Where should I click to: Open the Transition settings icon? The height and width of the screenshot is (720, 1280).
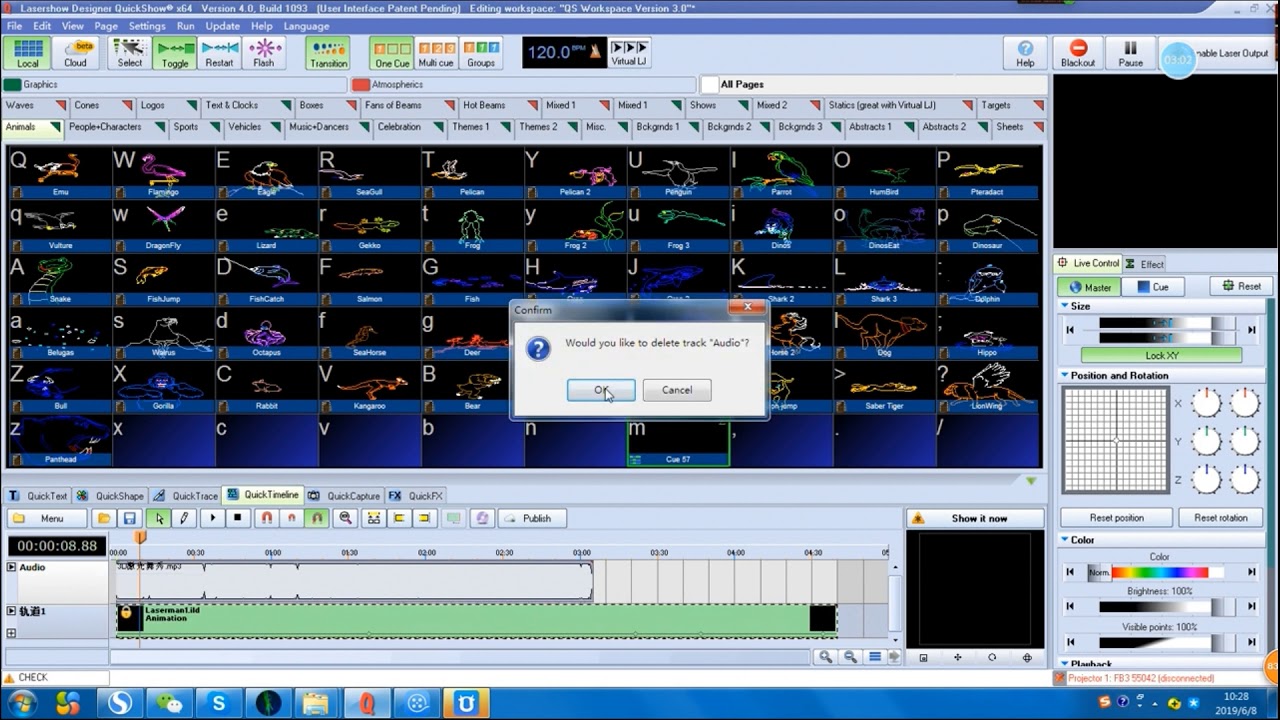pos(328,53)
